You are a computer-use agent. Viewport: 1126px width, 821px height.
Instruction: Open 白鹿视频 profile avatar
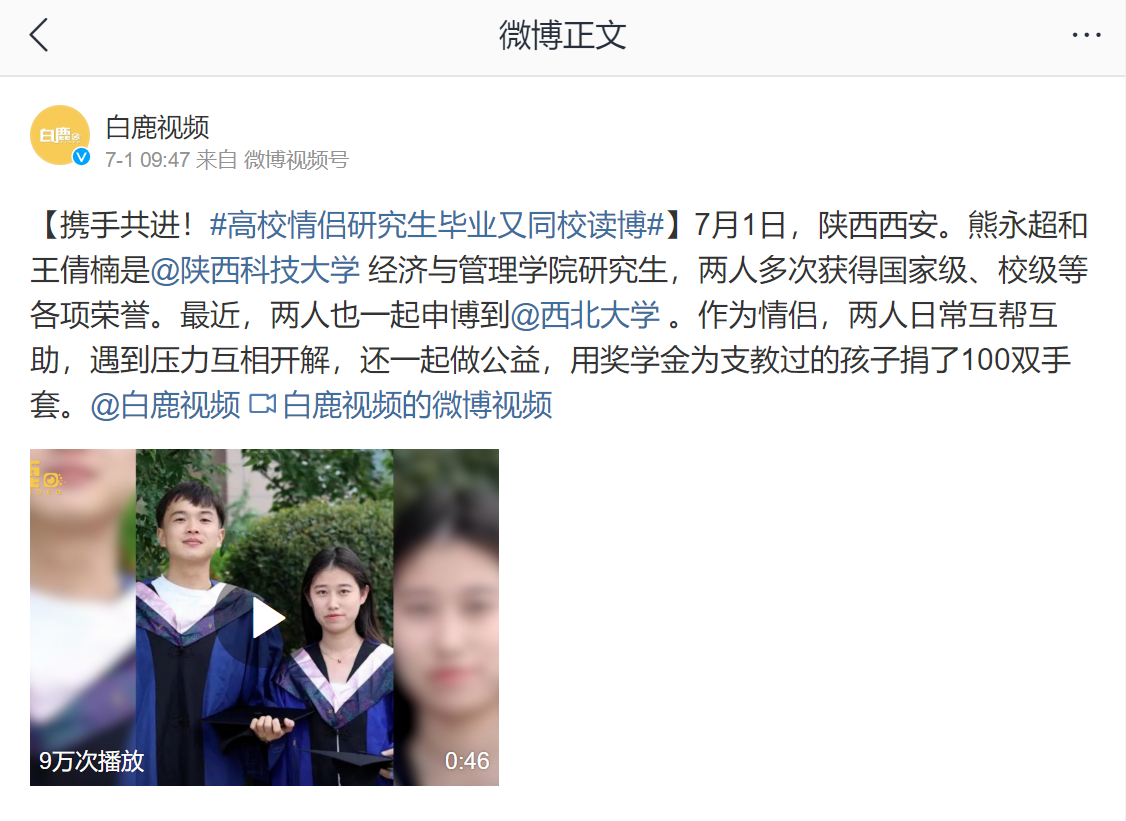[60, 135]
